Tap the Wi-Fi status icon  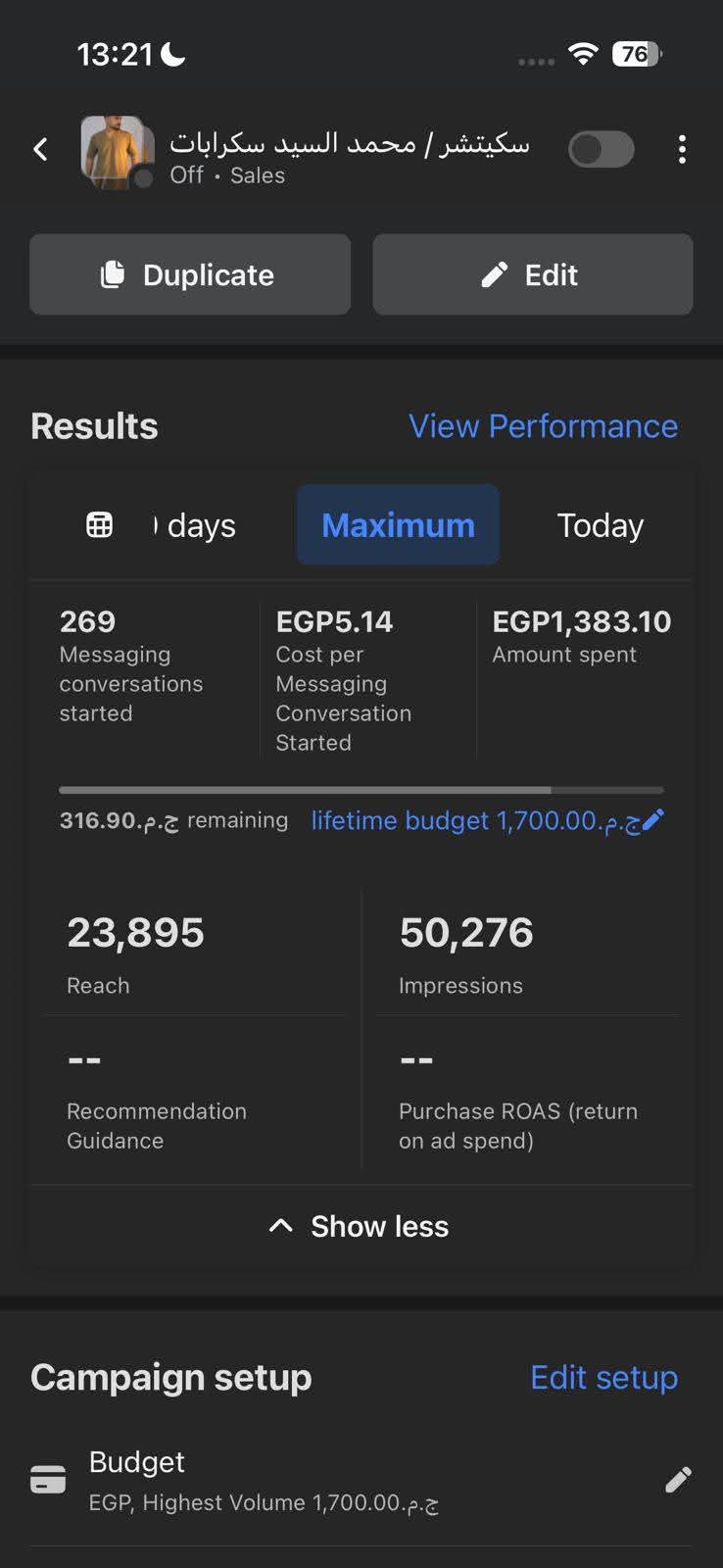coord(583,54)
